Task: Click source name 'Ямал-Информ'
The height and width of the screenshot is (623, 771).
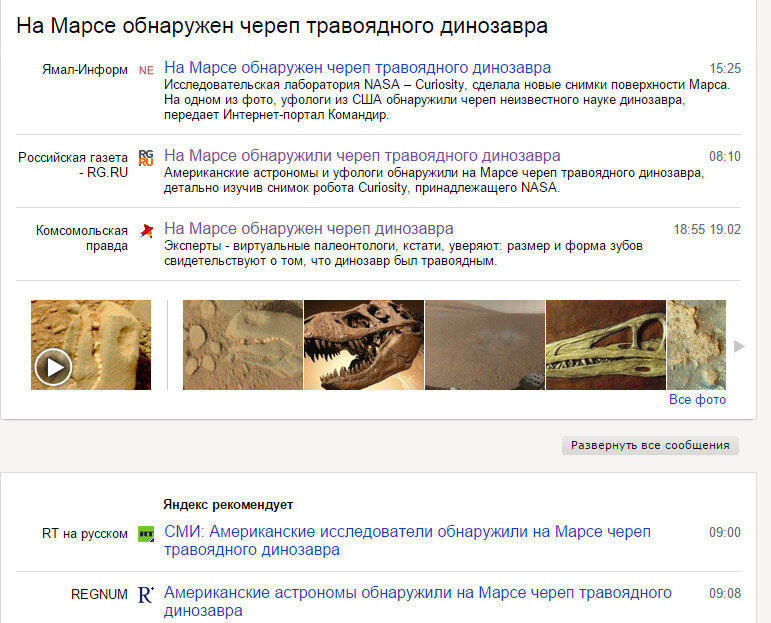Action: (85, 70)
